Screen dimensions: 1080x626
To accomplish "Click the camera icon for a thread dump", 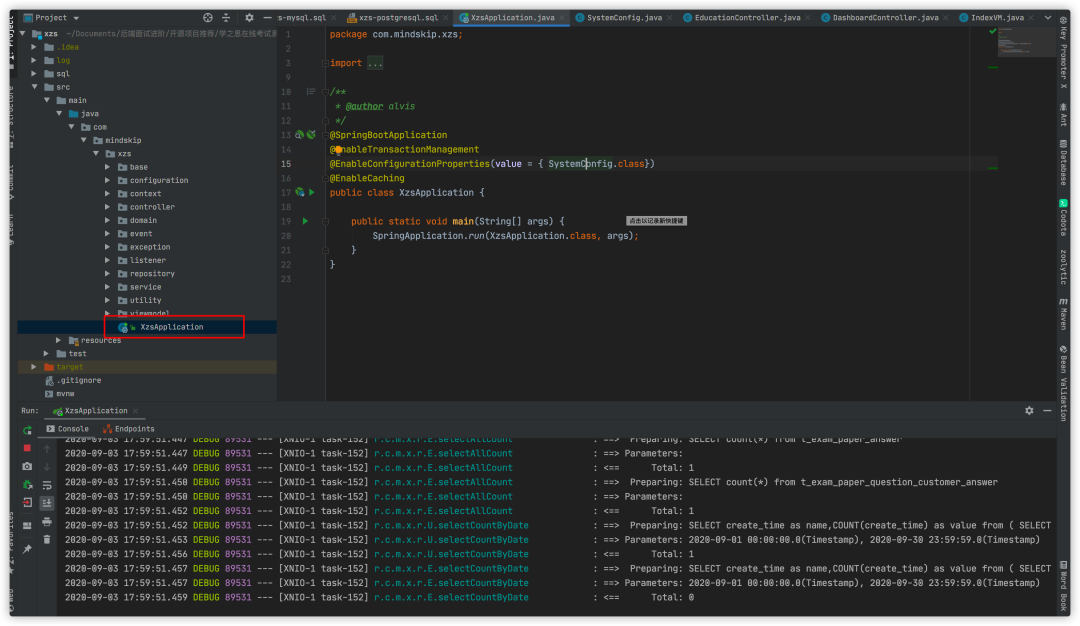I will 27,466.
